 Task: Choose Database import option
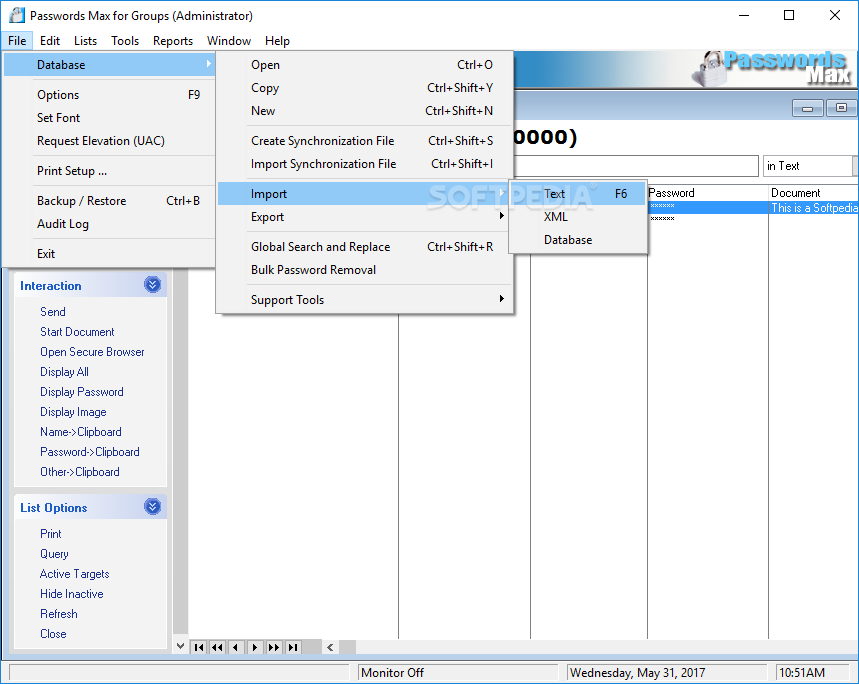click(578, 240)
